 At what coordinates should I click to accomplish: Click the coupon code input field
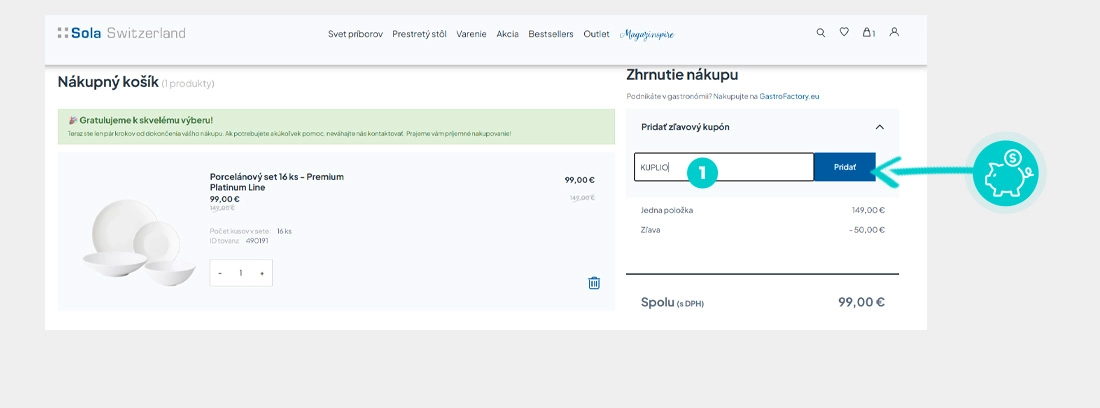[724, 167]
